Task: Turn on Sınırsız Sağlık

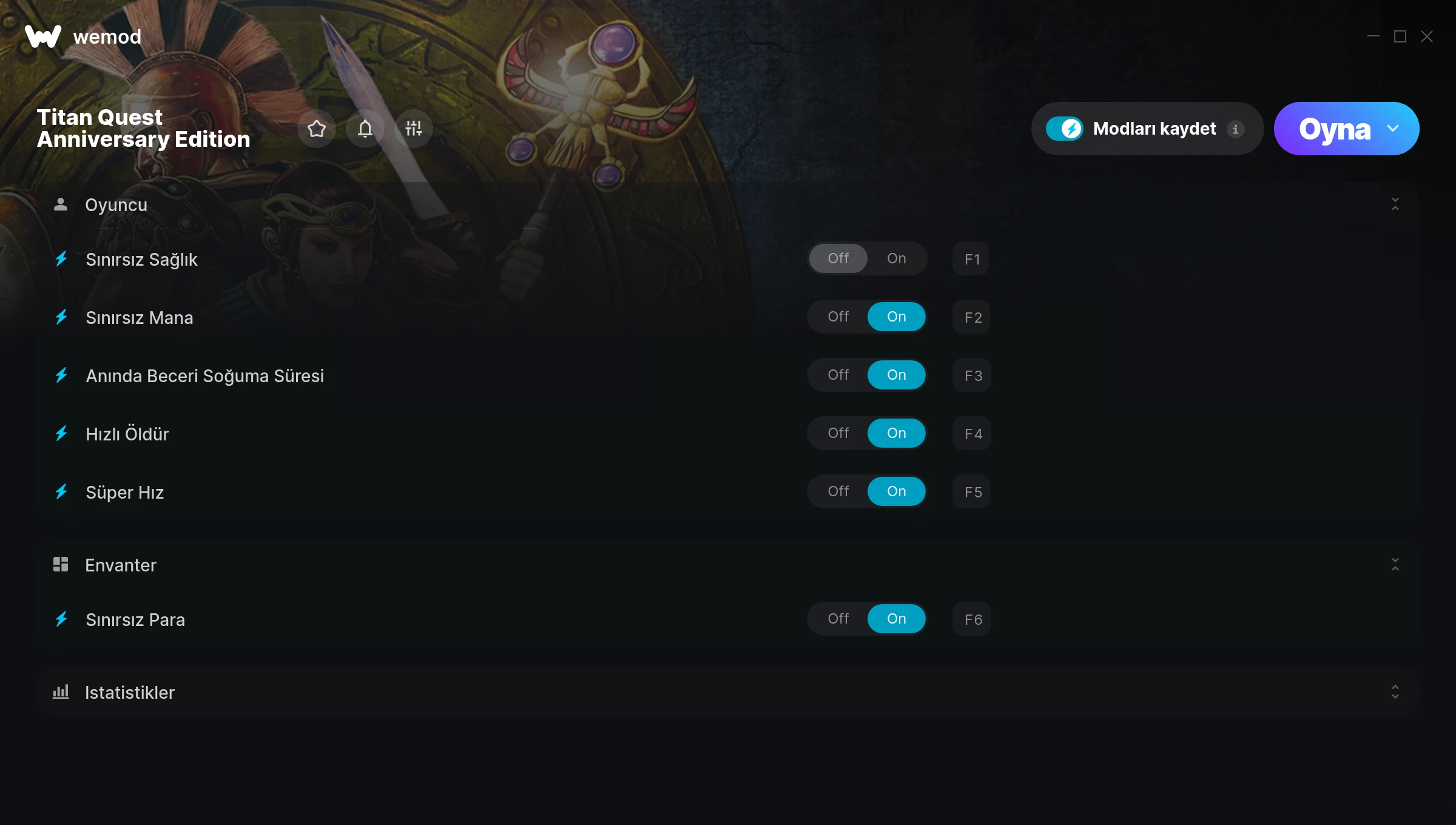Action: pyautogui.click(x=897, y=258)
